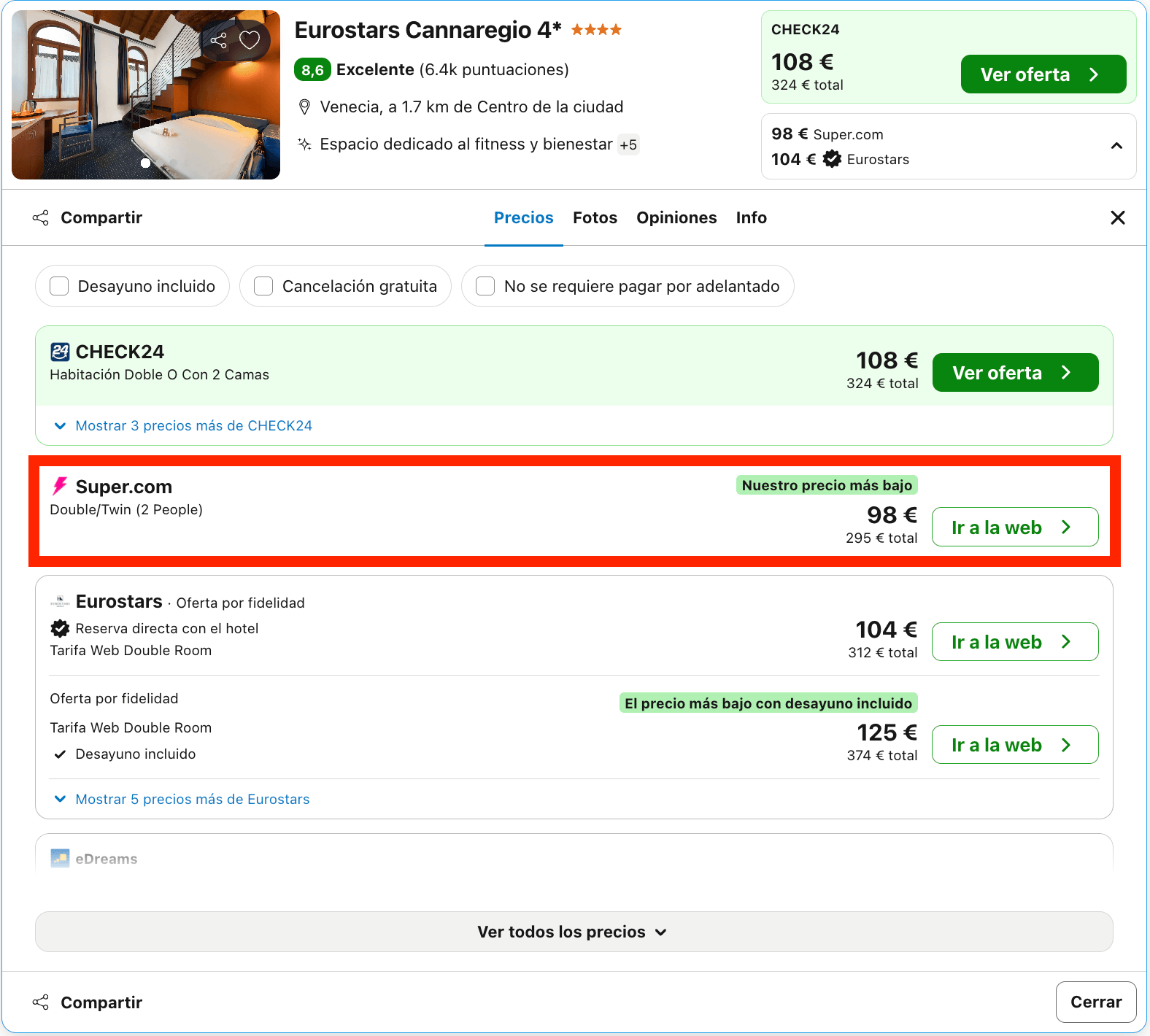Open the hotel room photo thumbnail
Image resolution: width=1150 pixels, height=1036 pixels.
point(146,95)
